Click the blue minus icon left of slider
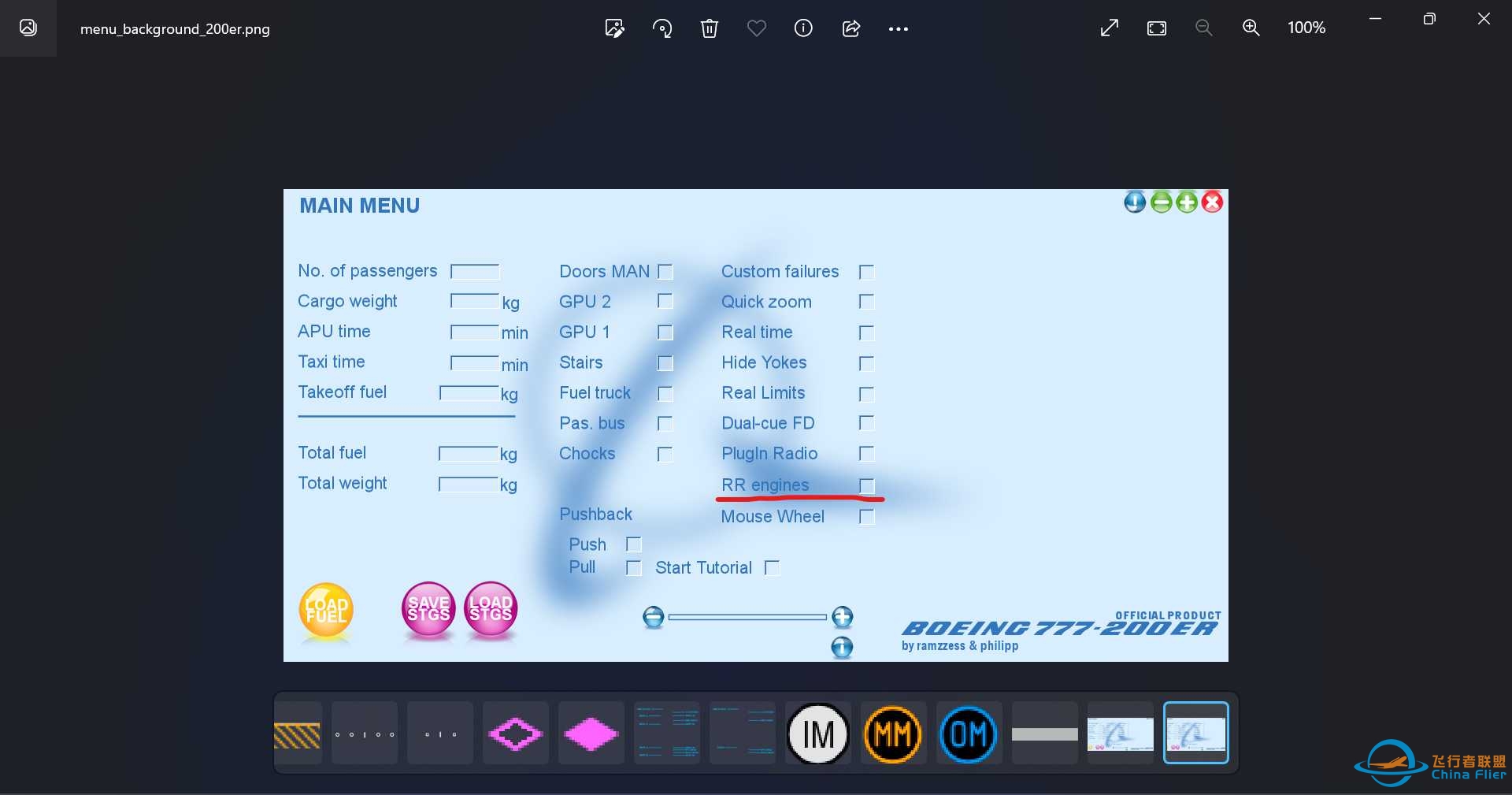 (654, 617)
